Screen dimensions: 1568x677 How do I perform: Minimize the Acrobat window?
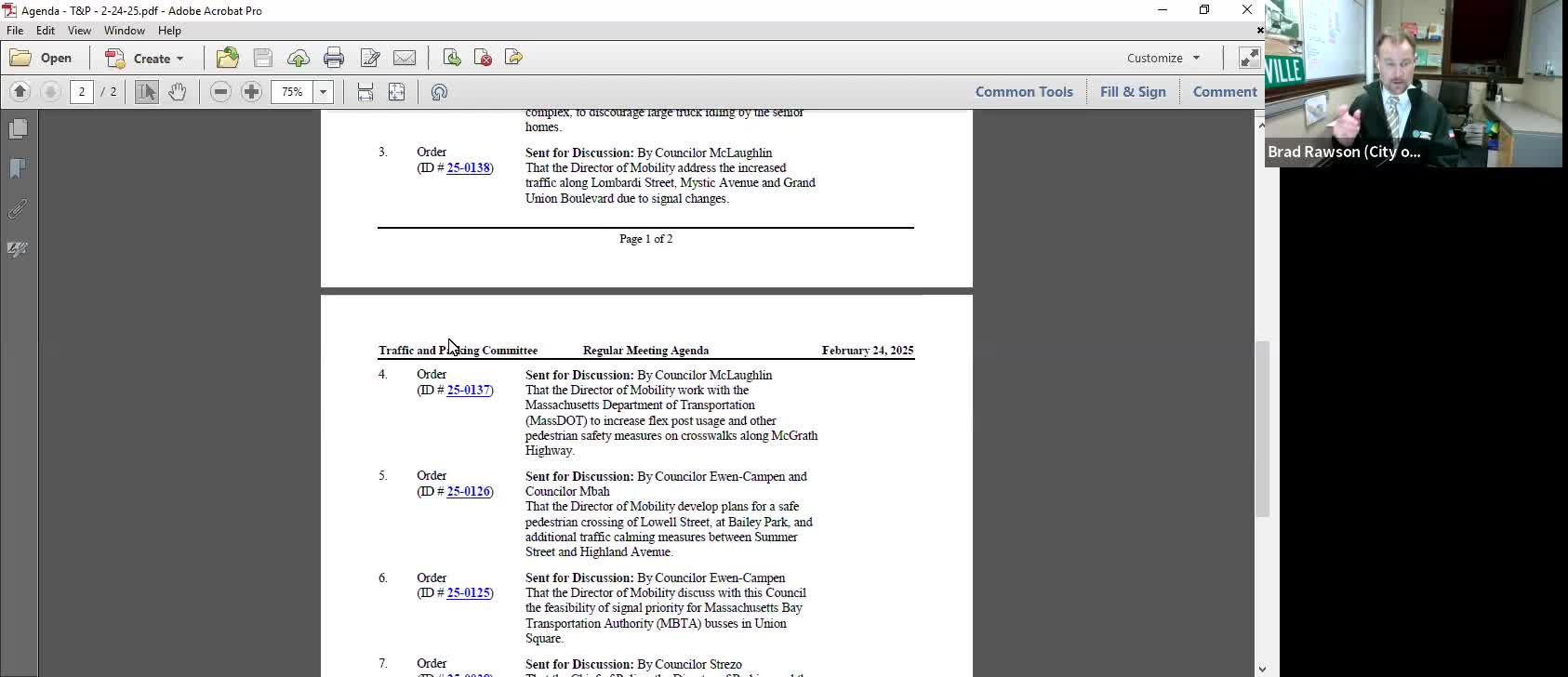1163,10
